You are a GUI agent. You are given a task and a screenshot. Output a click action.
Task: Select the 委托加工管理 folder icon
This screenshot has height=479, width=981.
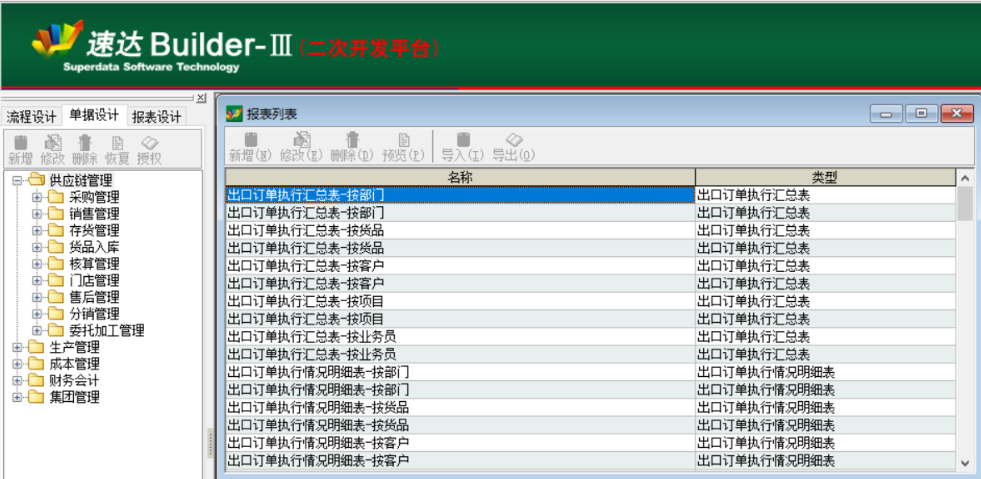click(x=57, y=330)
